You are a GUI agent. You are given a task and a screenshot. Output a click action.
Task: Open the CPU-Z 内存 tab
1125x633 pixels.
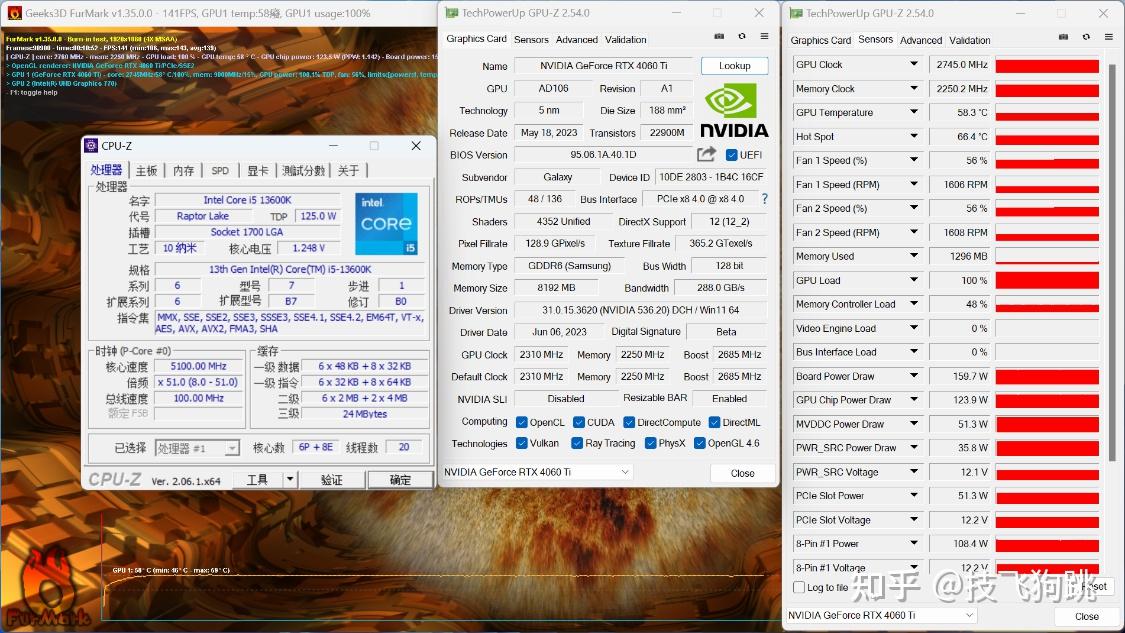(184, 170)
